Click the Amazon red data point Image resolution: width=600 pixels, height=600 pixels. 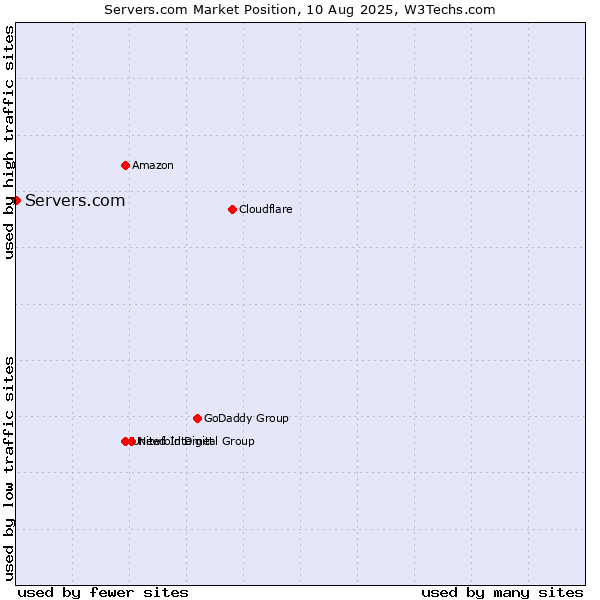click(x=125, y=165)
